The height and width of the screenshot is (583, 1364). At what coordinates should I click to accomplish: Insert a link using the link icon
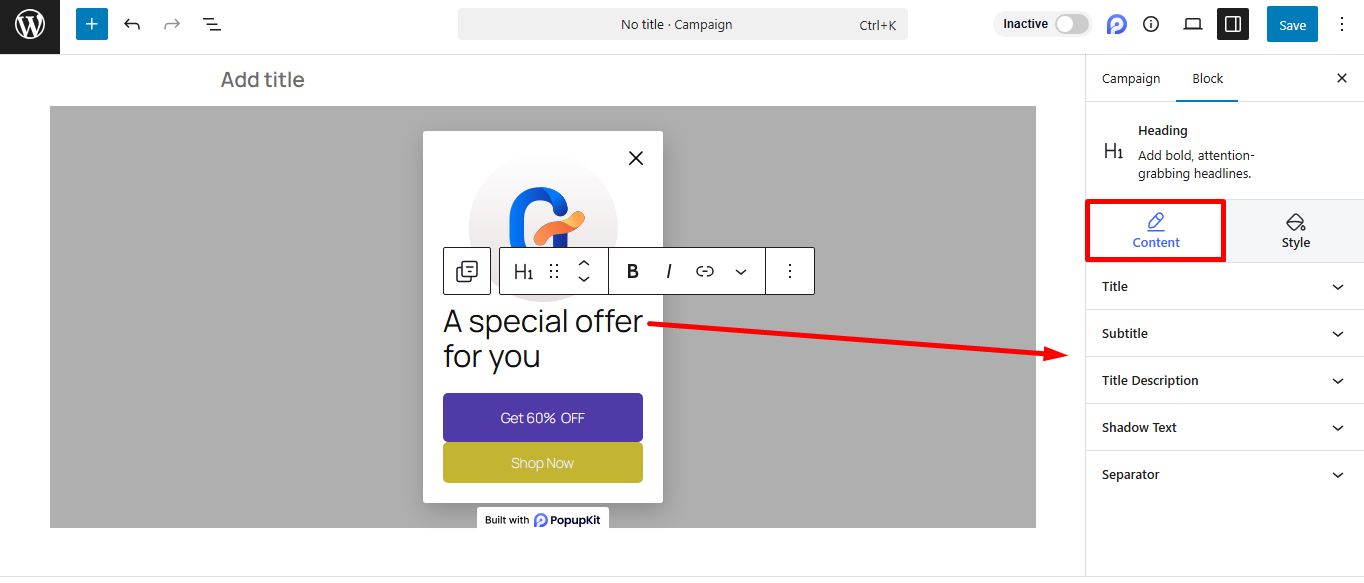705,271
